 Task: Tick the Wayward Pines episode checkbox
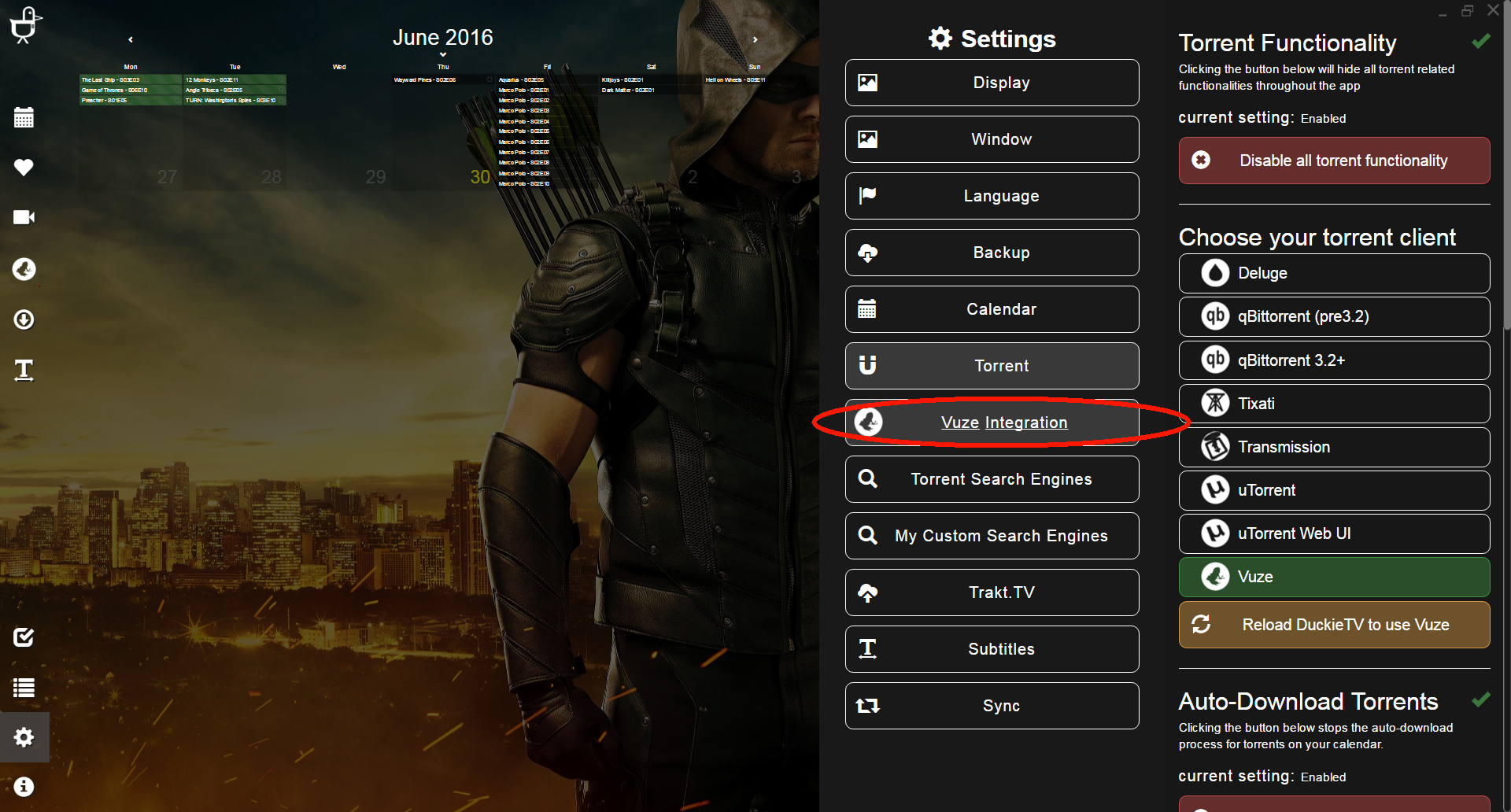pos(490,79)
